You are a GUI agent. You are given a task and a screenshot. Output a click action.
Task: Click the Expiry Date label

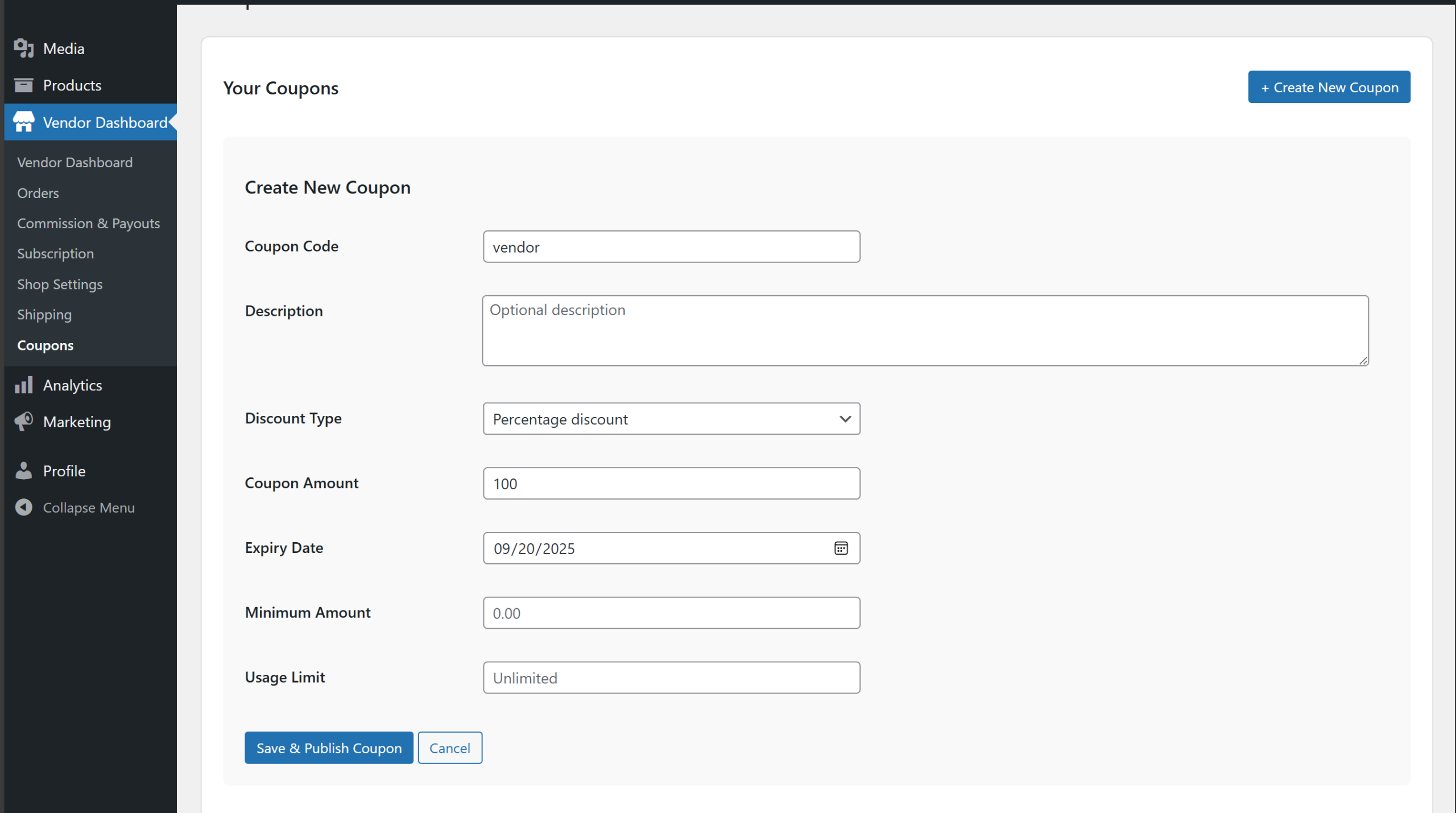tap(284, 547)
